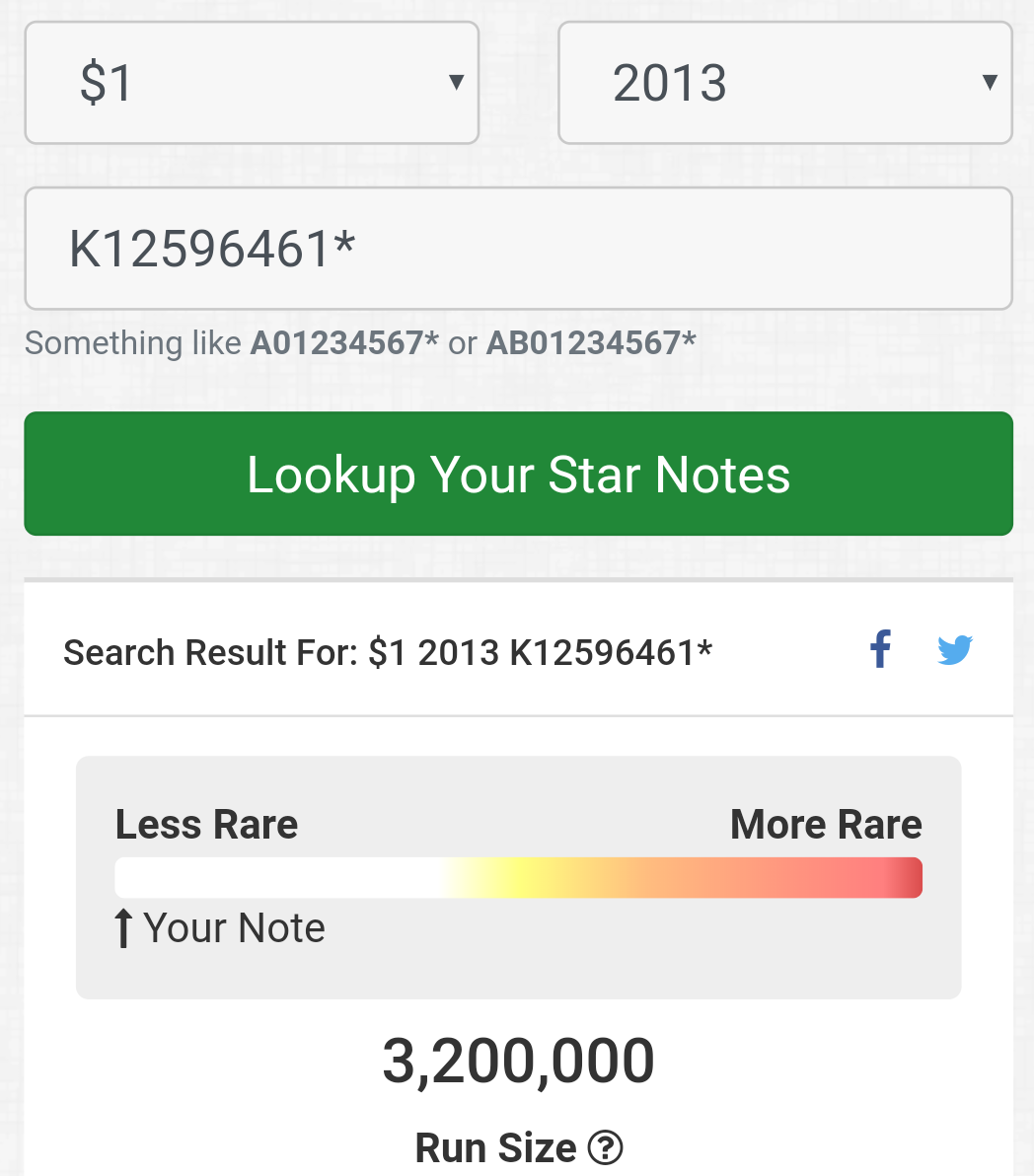Viewport: 1034px width, 1176px height.
Task: Click the red end of rarity bar
Action: (x=904, y=877)
